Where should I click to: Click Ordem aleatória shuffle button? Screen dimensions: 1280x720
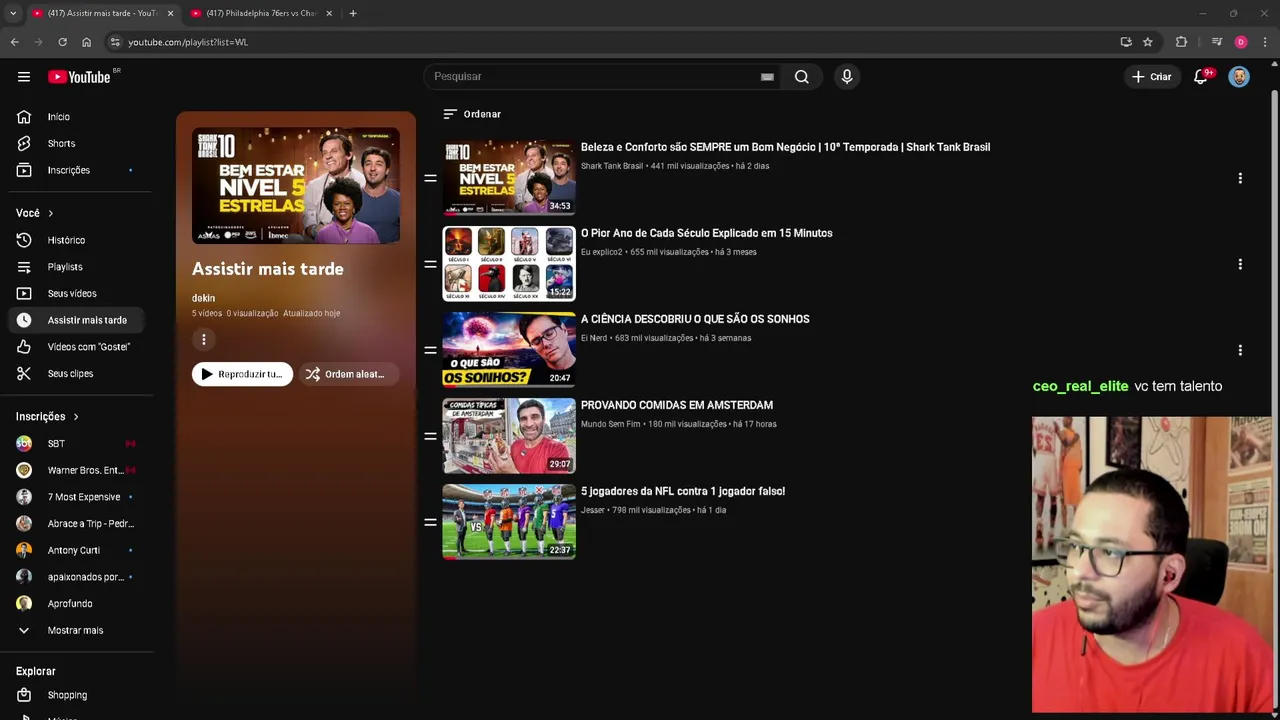click(347, 374)
